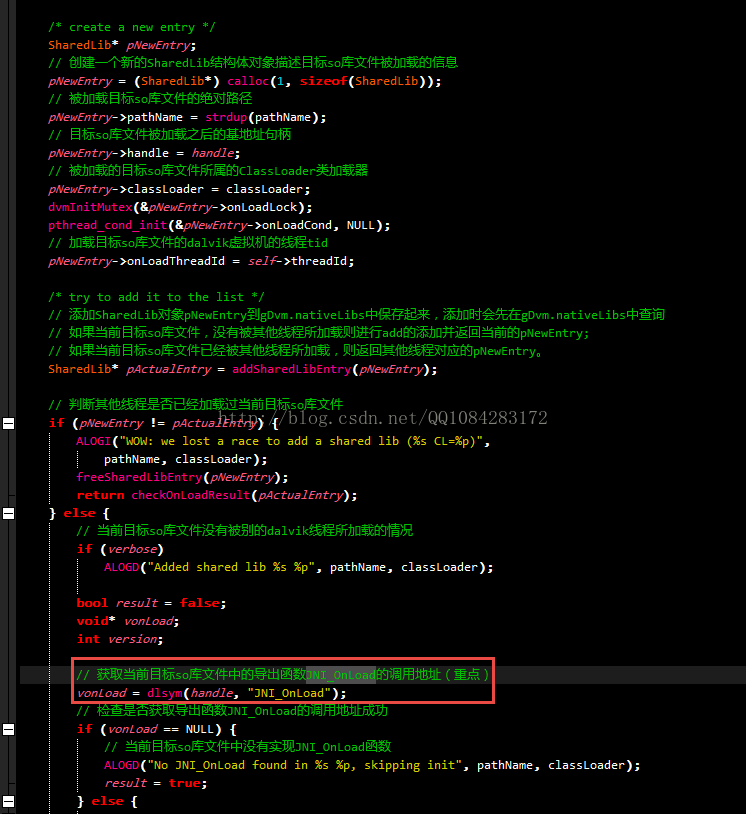The width and height of the screenshot is (746, 814).
Task: Click the 'onLoadThreadId' assignment line
Action: click(x=201, y=261)
